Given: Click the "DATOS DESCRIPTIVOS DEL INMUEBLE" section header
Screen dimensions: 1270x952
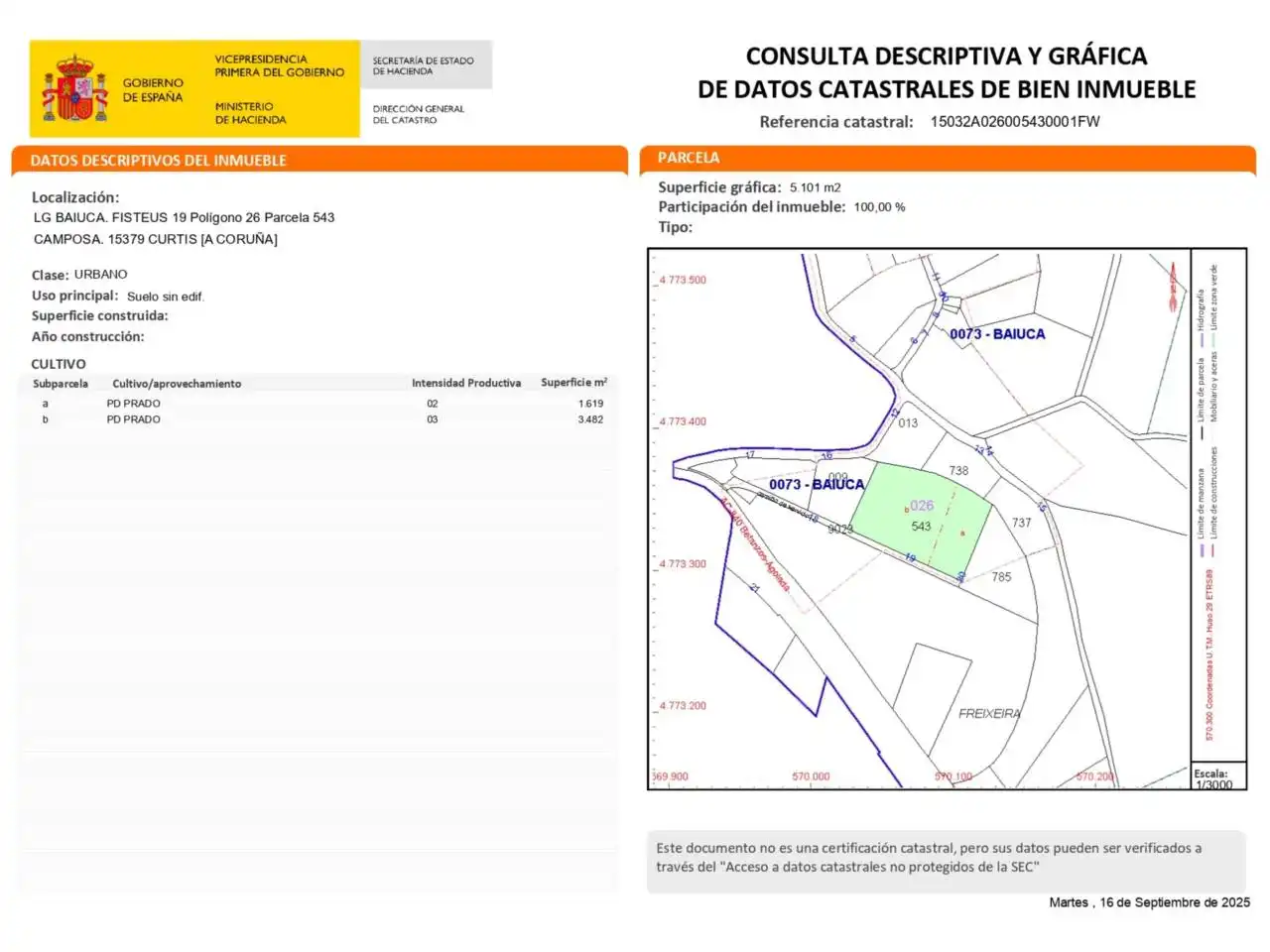Looking at the screenshot, I should point(159,161).
